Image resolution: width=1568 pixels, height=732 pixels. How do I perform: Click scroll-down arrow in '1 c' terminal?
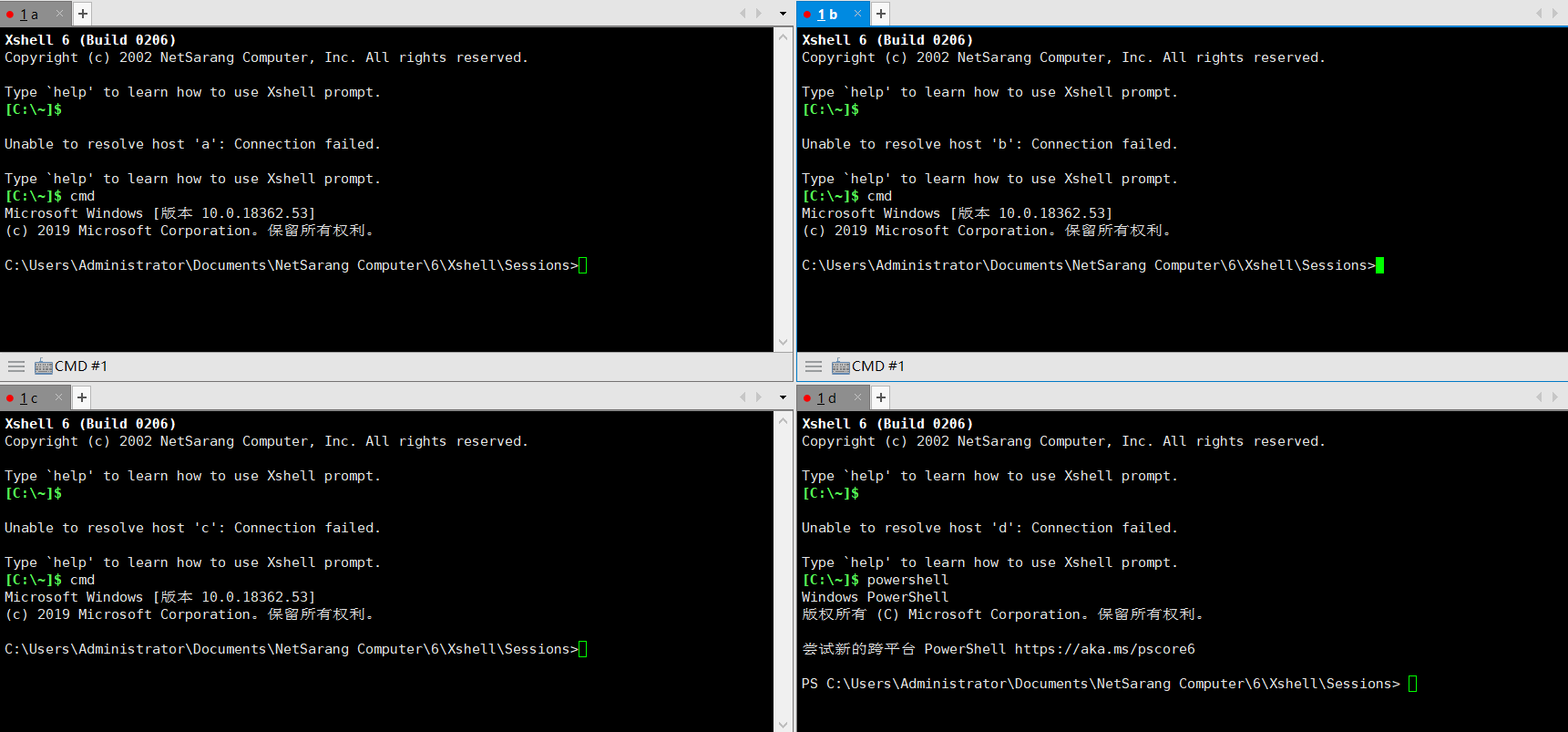(783, 725)
